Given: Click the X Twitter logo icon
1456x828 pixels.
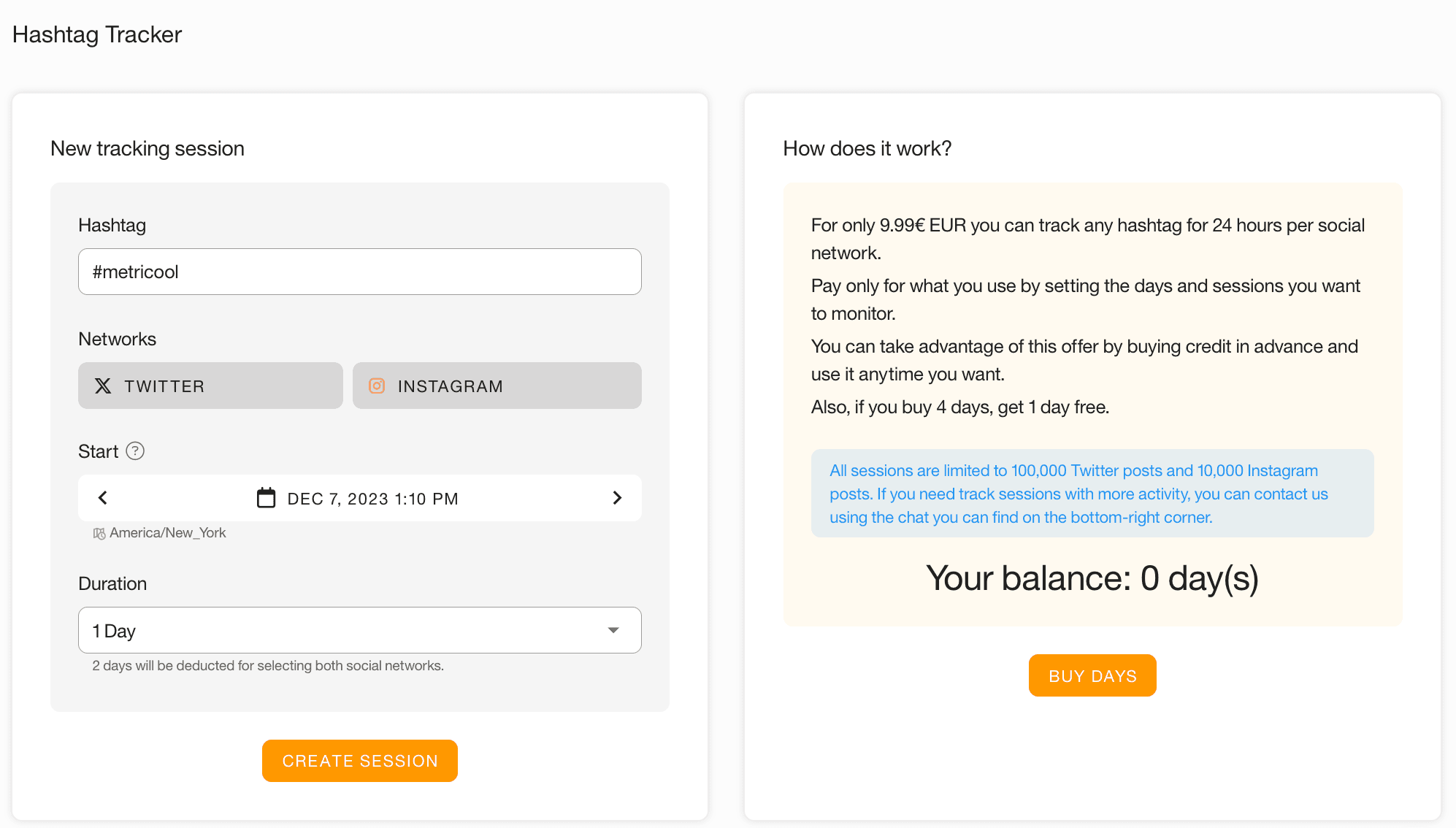Looking at the screenshot, I should [x=103, y=386].
